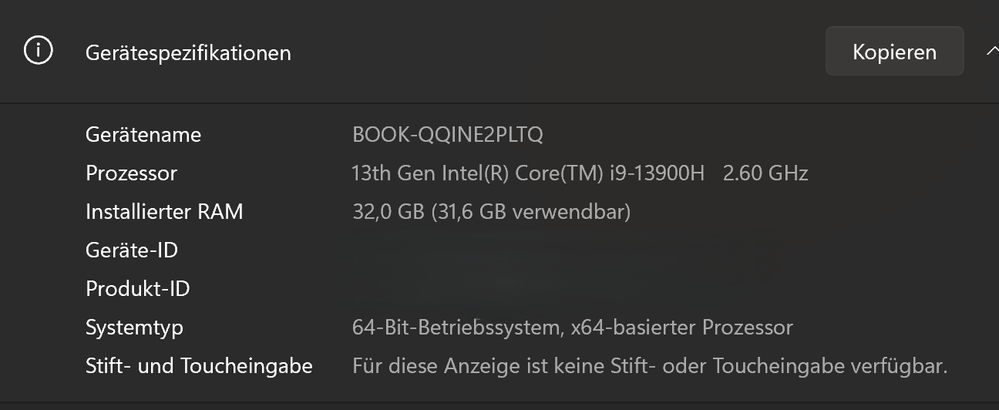999x410 pixels.
Task: Click the Prozessor label
Action: (131, 173)
